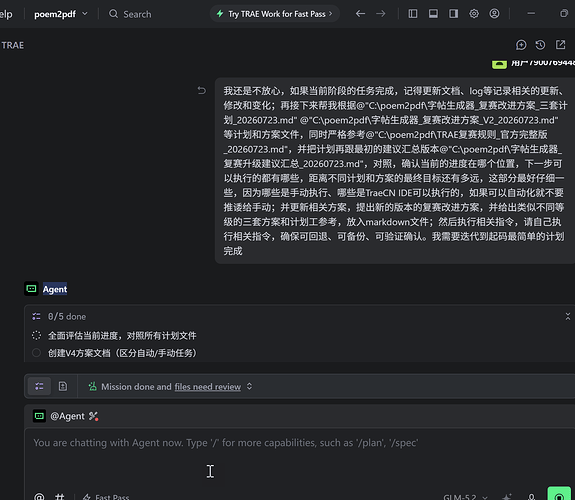575x500 pixels.
Task: Click the Agent avatar icon in response
Action: point(31,289)
